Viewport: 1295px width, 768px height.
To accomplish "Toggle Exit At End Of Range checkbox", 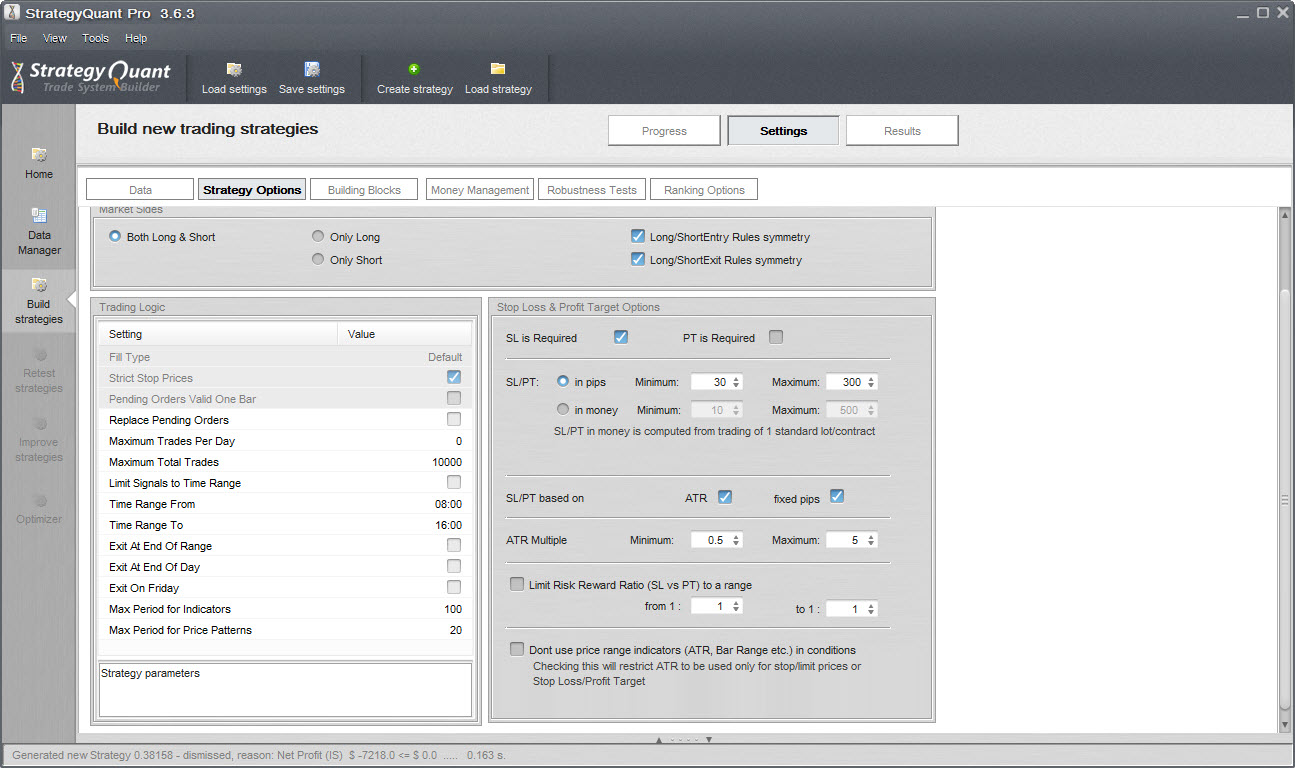I will coord(454,545).
